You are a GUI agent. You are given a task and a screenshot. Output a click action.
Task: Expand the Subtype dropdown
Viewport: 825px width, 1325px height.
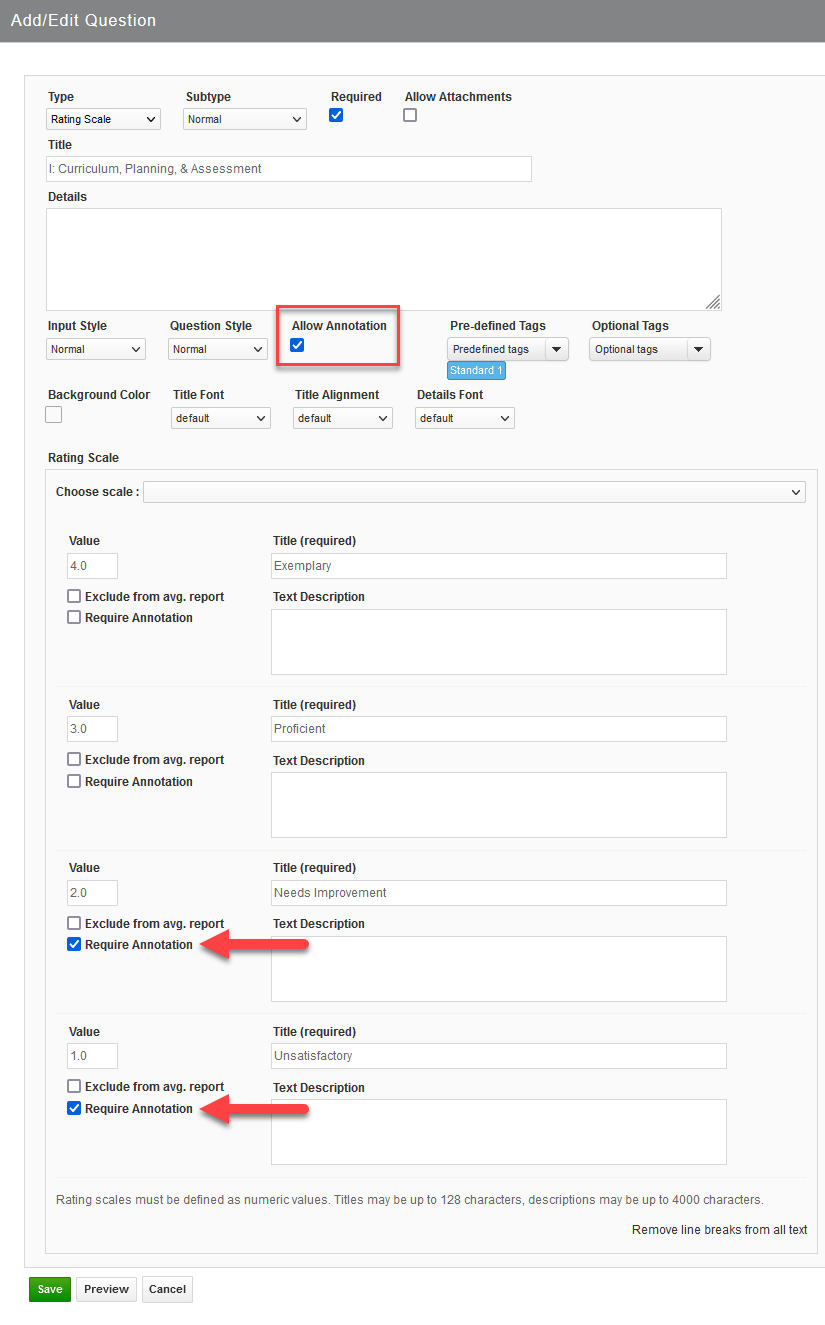pos(245,119)
